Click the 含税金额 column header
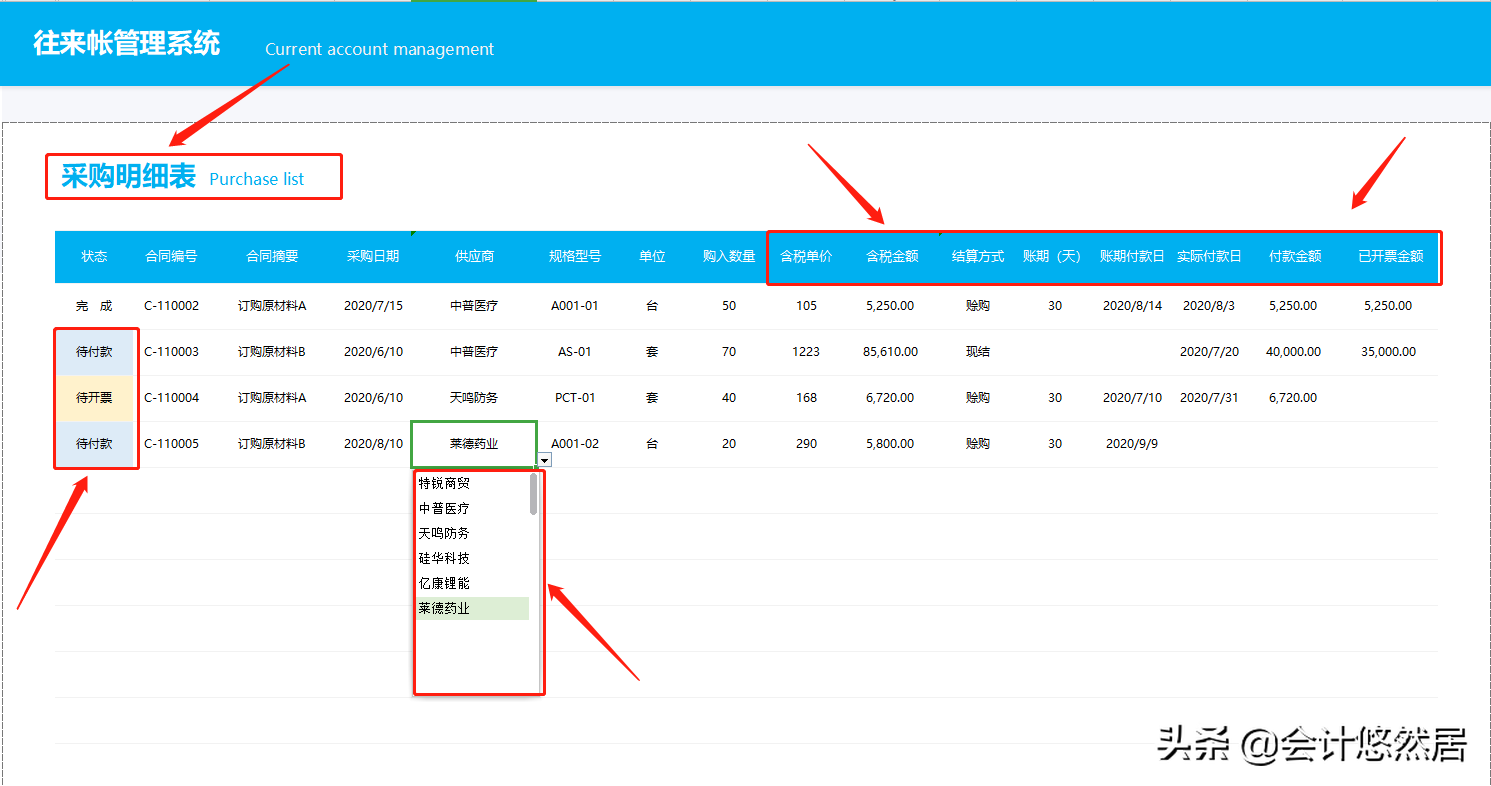 (891, 256)
